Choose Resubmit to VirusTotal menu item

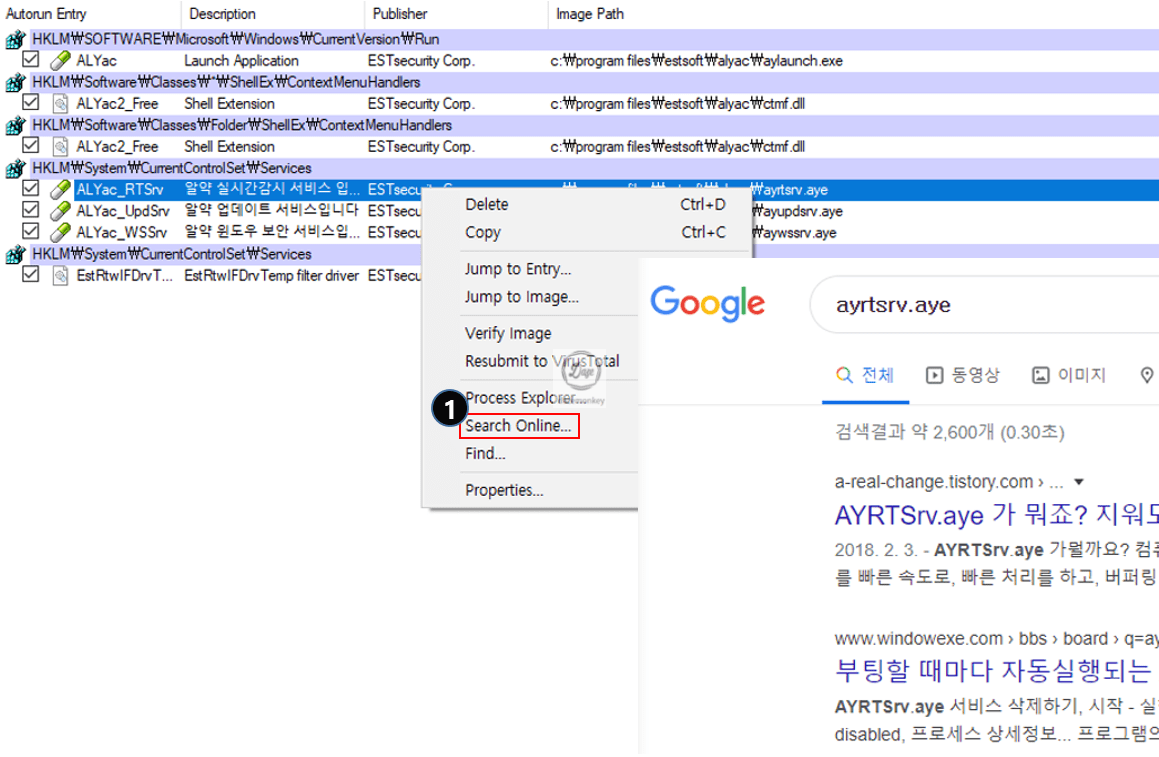pyautogui.click(x=542, y=361)
